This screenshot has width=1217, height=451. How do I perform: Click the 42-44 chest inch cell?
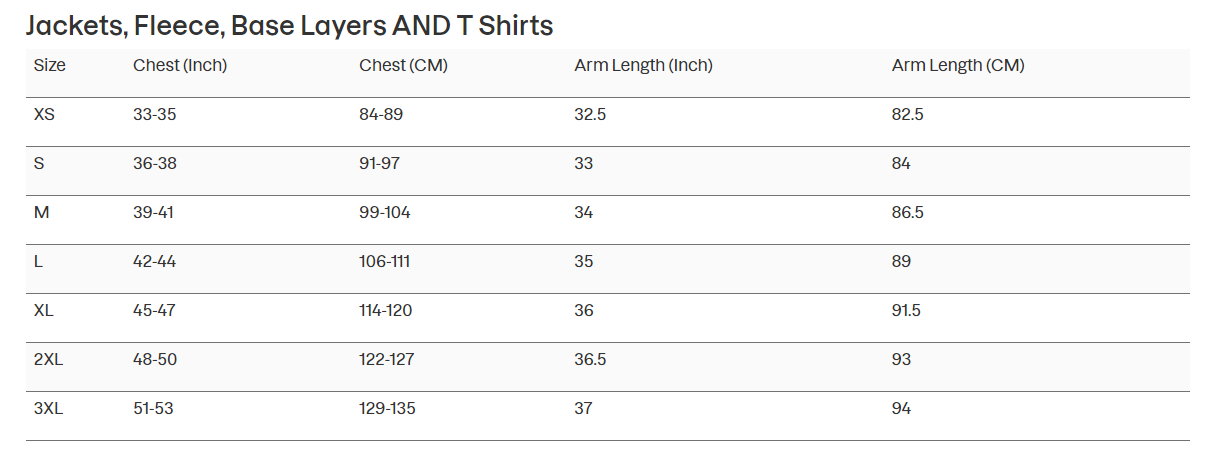point(154,262)
